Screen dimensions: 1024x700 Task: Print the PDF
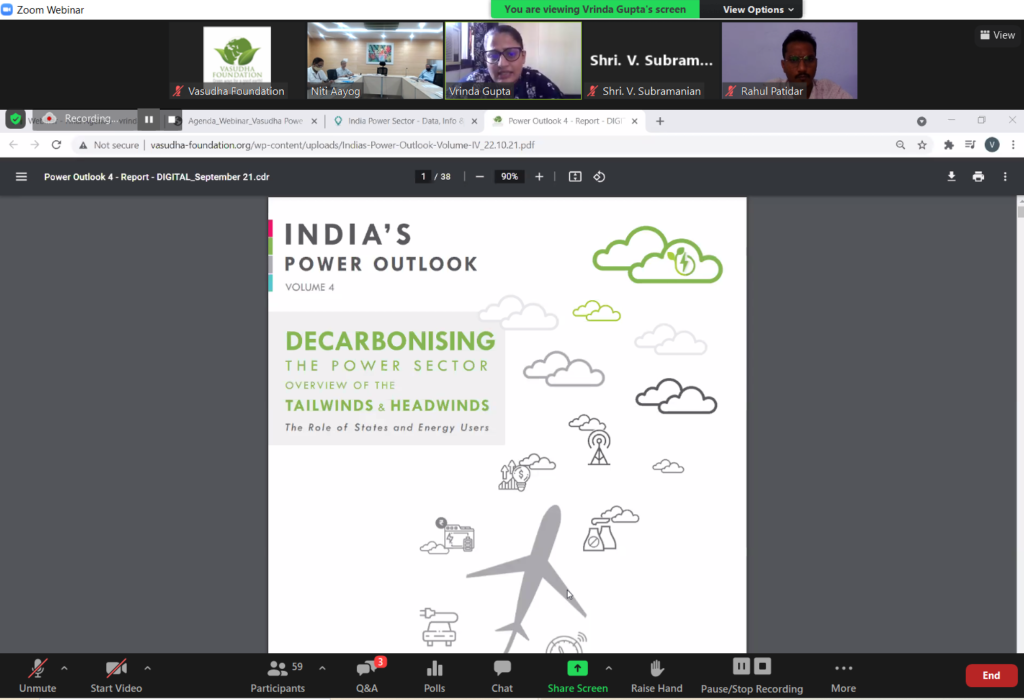[978, 176]
